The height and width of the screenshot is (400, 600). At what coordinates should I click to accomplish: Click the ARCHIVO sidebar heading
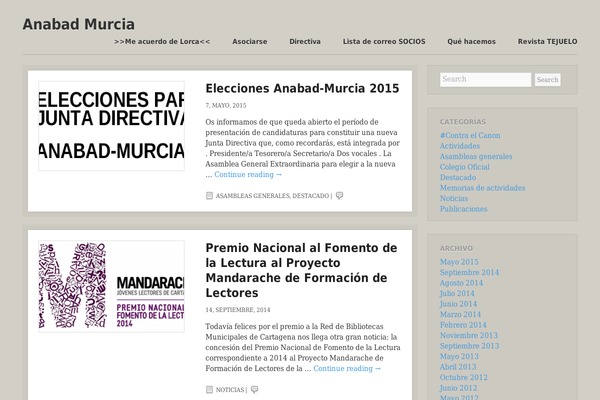coord(456,248)
